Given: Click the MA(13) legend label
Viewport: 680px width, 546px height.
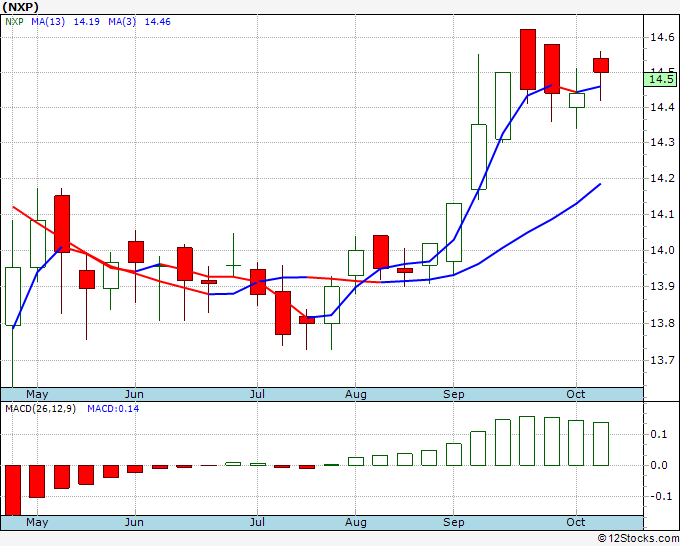Looking at the screenshot, I should (48, 22).
